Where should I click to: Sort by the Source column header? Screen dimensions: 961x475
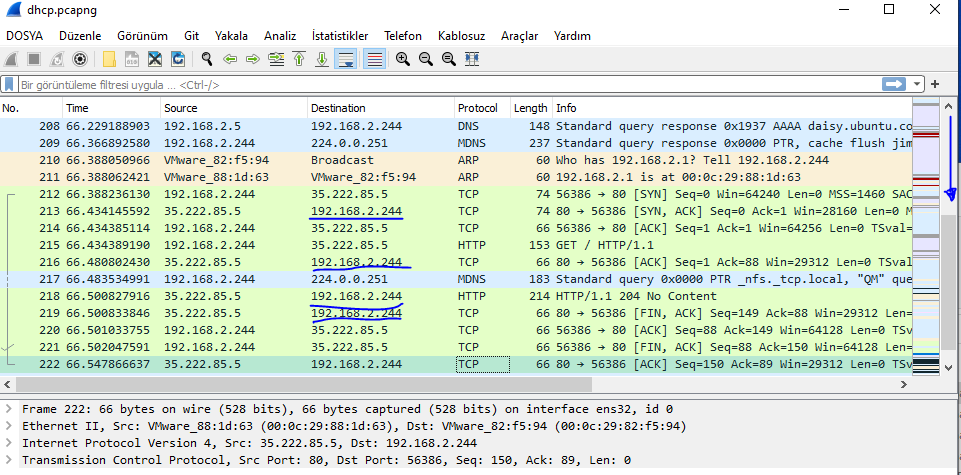(x=234, y=108)
